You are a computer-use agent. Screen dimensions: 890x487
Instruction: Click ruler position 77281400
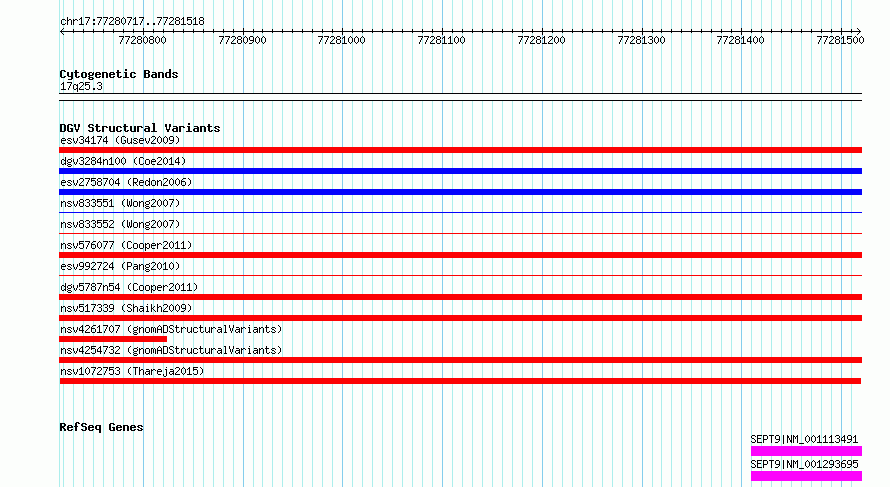[741, 40]
